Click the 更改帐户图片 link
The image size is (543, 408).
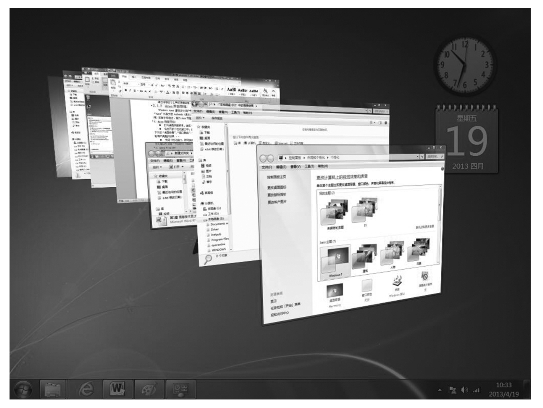276,202
